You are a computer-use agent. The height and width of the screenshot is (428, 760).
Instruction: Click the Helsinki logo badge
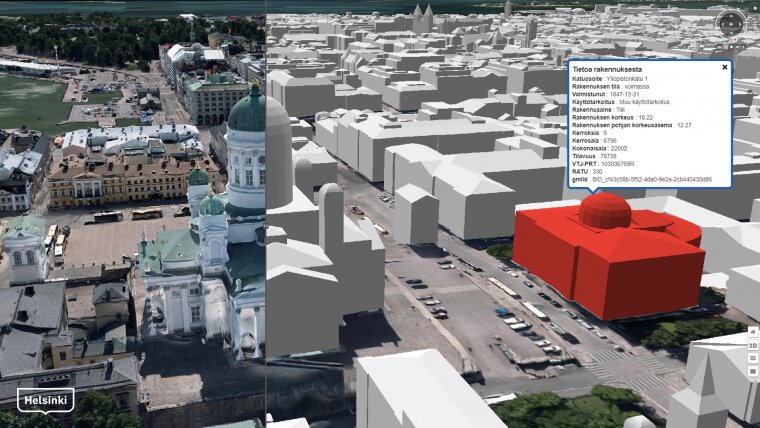[x=45, y=400]
